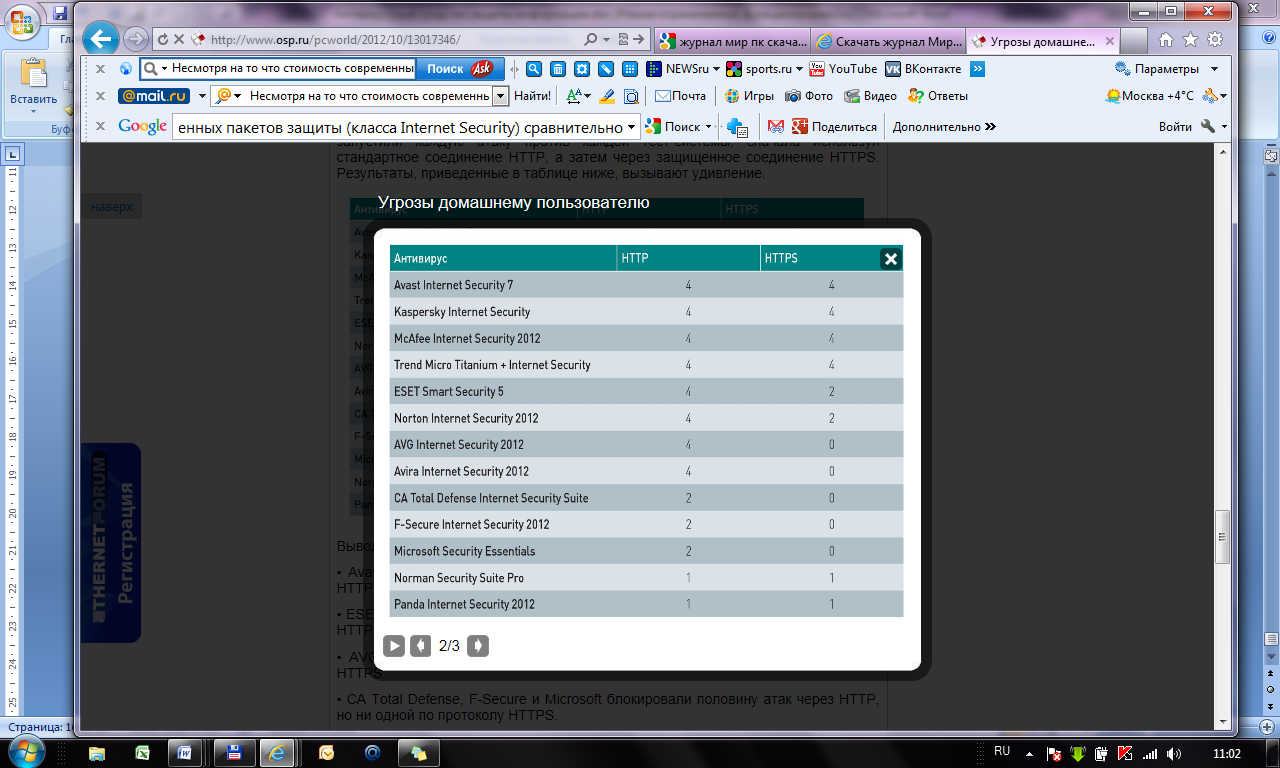Start the slideshow using the play button
Viewport: 1280px width, 768px height.
(x=394, y=646)
